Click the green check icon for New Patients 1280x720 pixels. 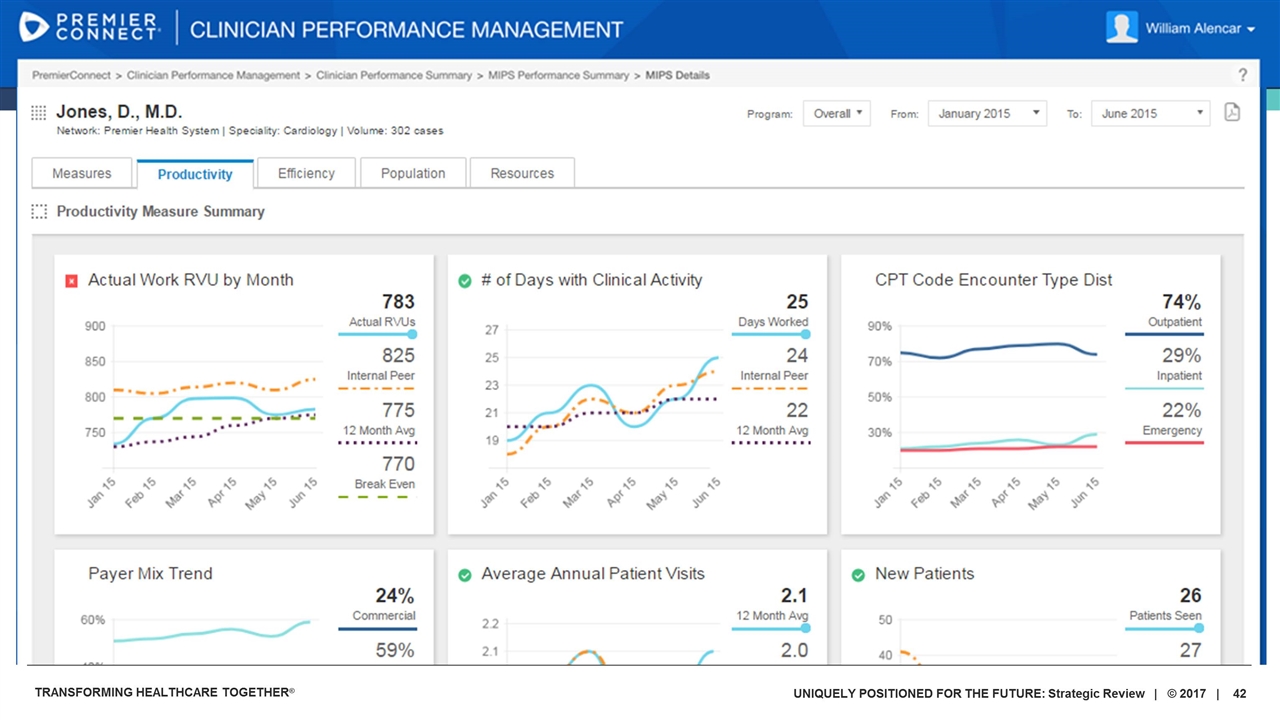pyautogui.click(x=858, y=575)
